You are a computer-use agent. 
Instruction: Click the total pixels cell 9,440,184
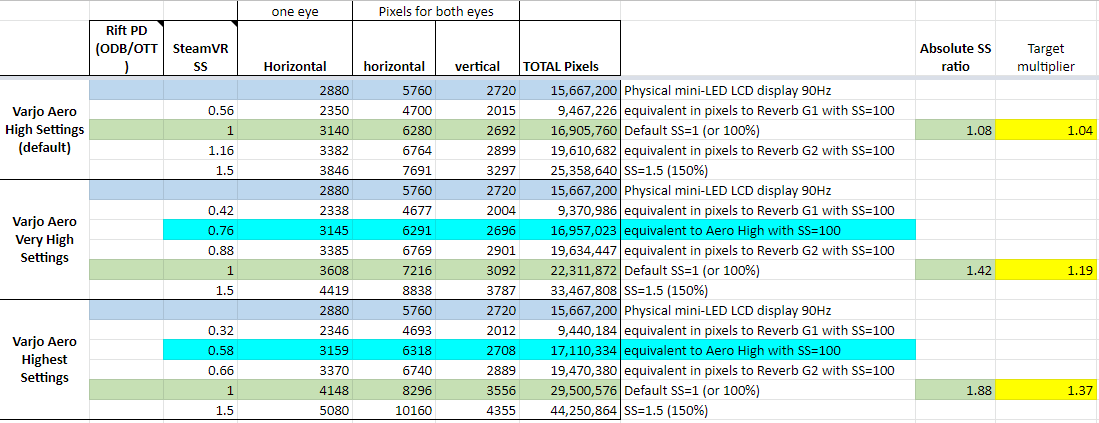[570, 330]
